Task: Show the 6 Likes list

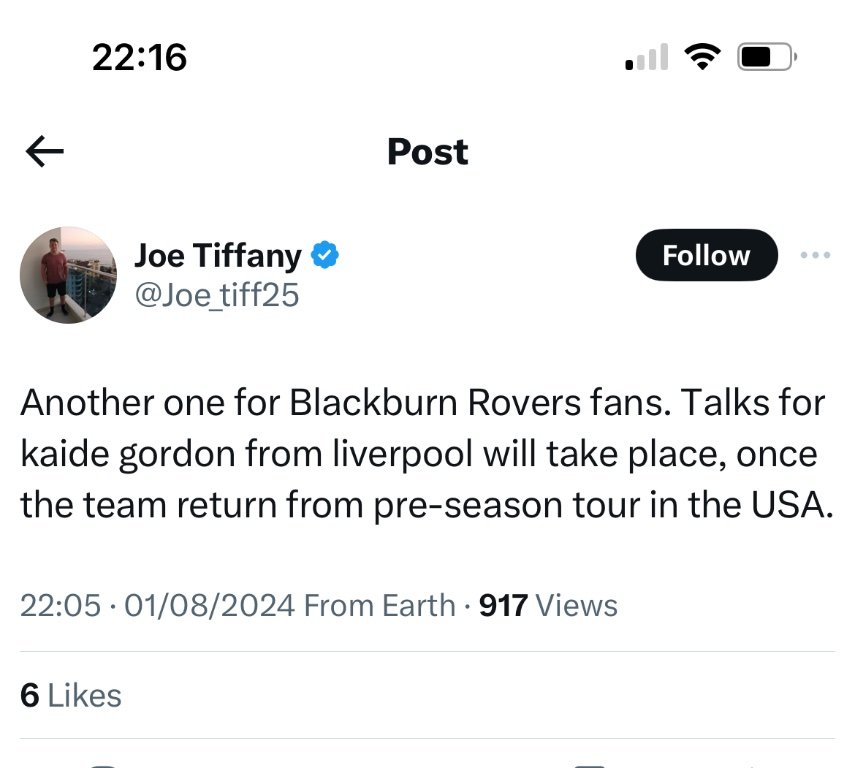Action: (x=71, y=695)
